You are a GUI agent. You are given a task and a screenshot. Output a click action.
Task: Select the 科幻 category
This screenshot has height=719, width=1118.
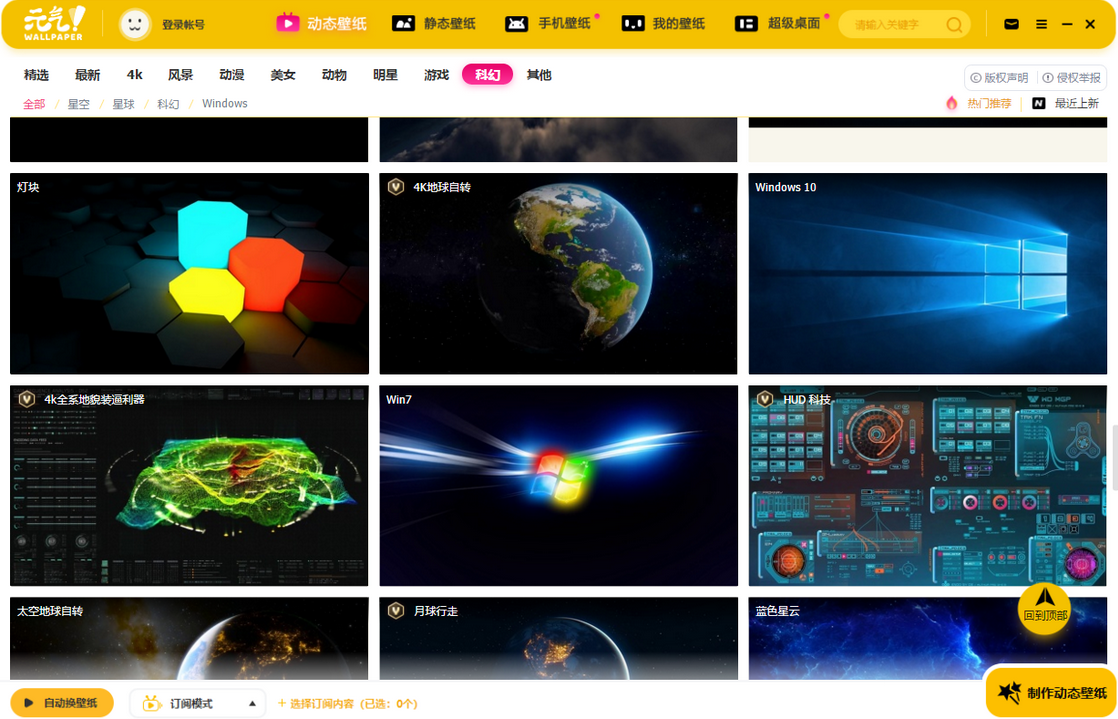tap(488, 75)
